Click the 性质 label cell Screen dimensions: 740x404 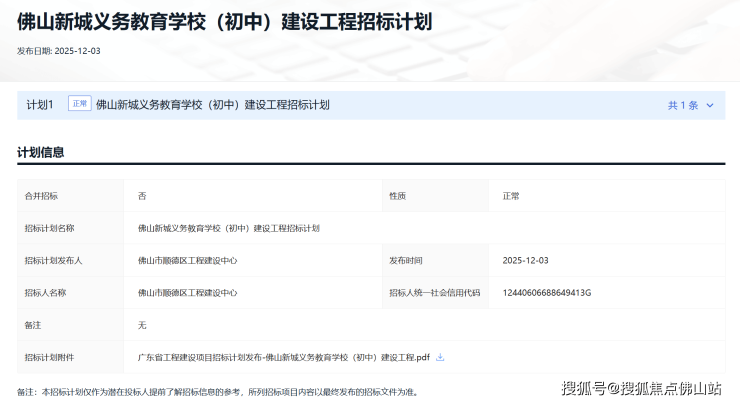tap(435, 196)
